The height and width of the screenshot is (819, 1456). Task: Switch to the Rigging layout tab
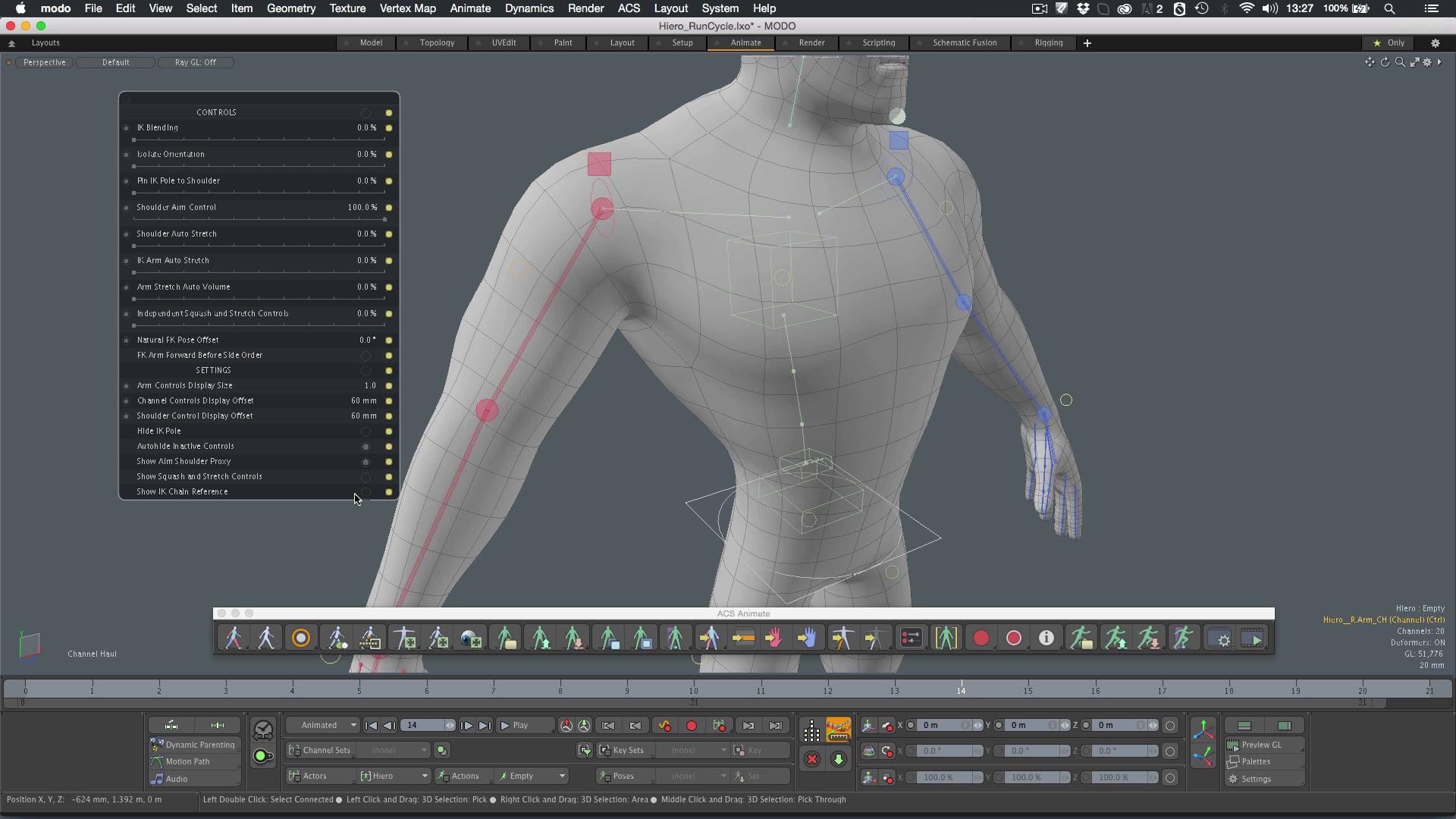[x=1049, y=43]
